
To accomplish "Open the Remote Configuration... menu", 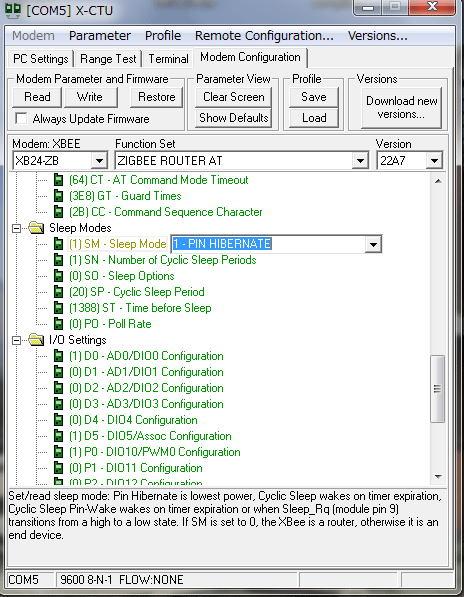I will coord(264,35).
